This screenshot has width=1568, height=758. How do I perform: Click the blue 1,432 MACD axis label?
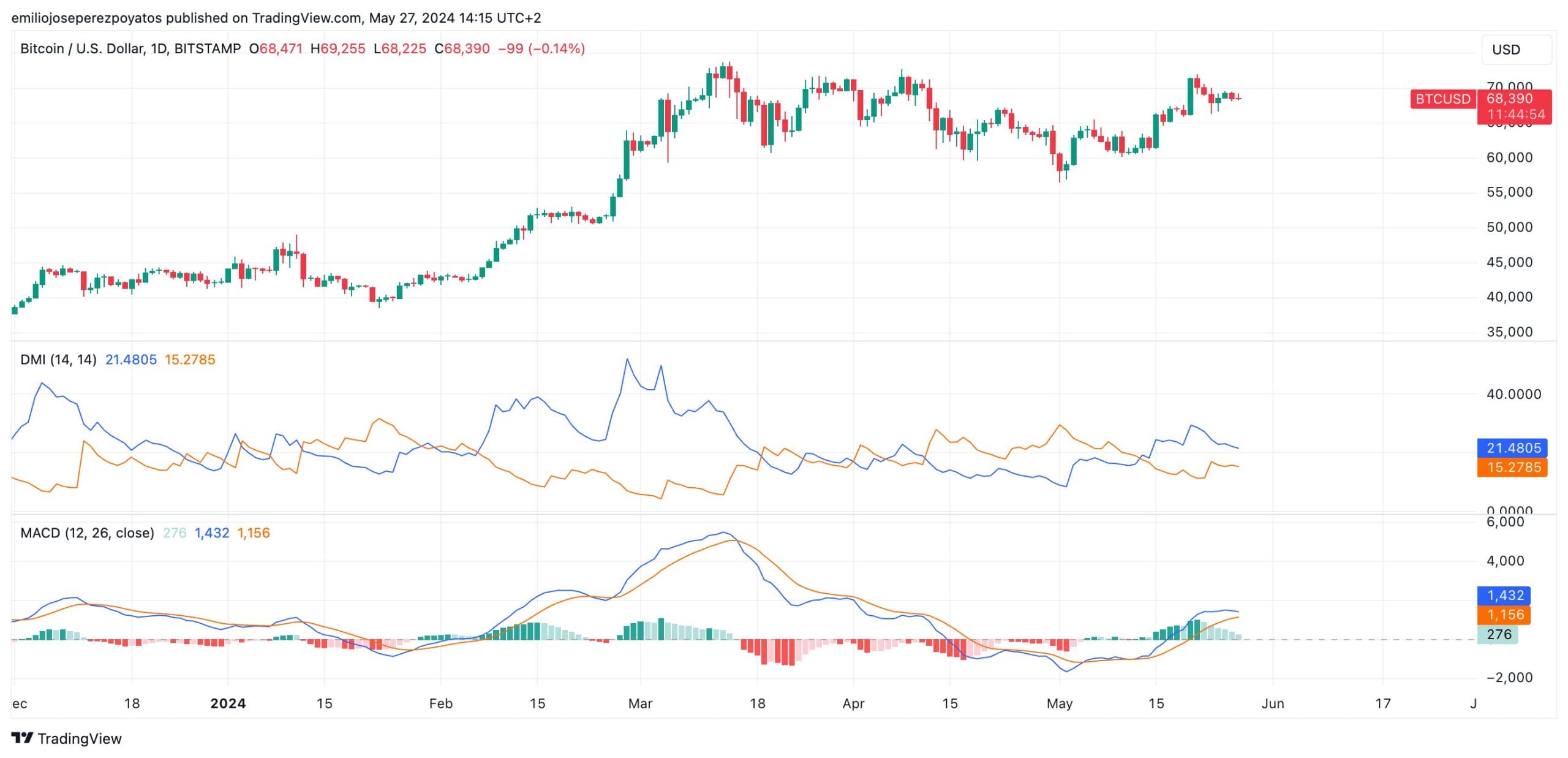click(1505, 595)
